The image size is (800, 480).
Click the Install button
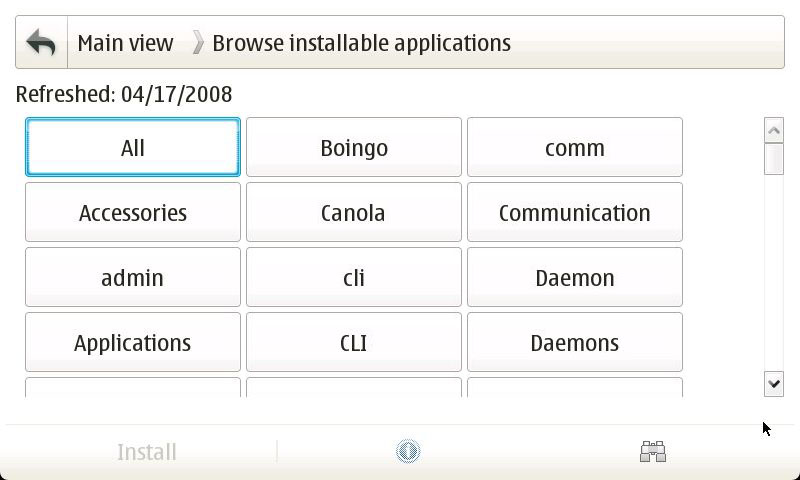click(x=147, y=452)
